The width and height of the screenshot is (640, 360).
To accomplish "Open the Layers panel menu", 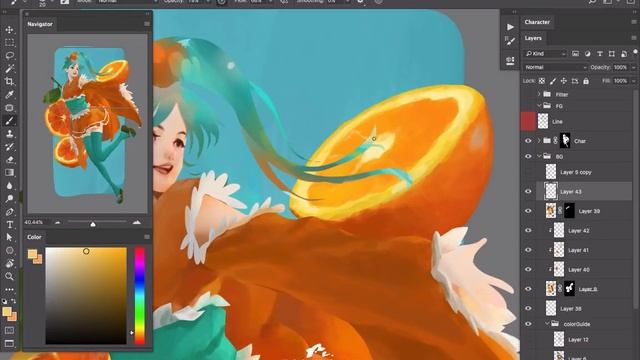I will click(x=634, y=38).
